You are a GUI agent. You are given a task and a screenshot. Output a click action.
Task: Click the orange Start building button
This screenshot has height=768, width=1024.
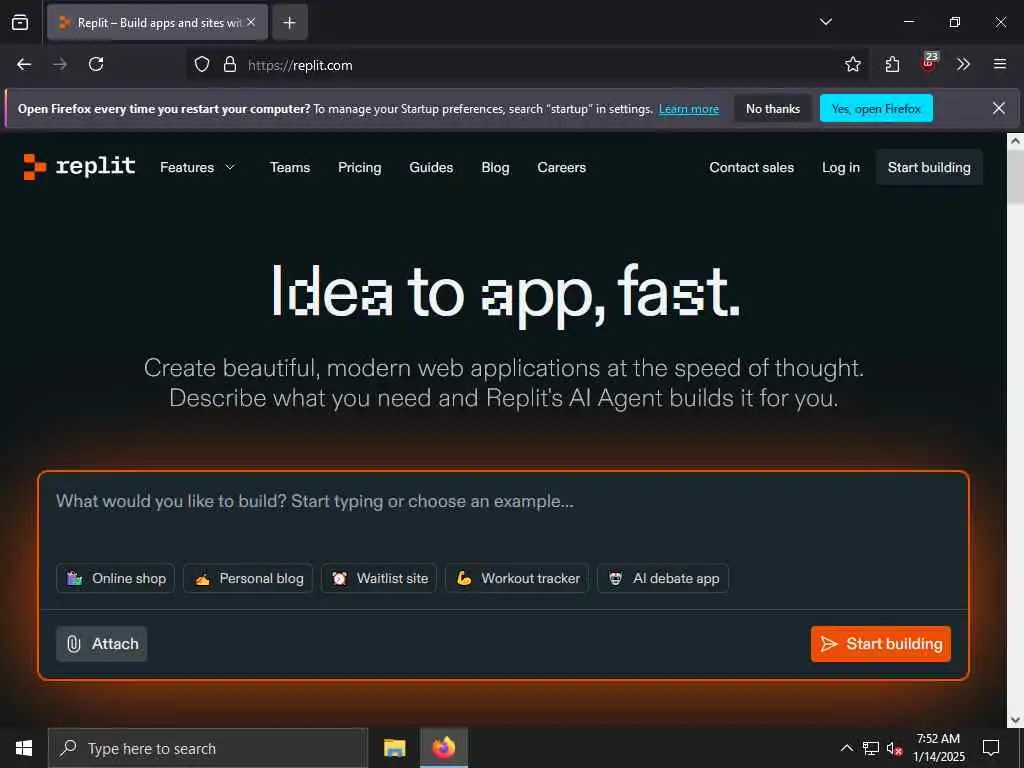pyautogui.click(x=880, y=644)
